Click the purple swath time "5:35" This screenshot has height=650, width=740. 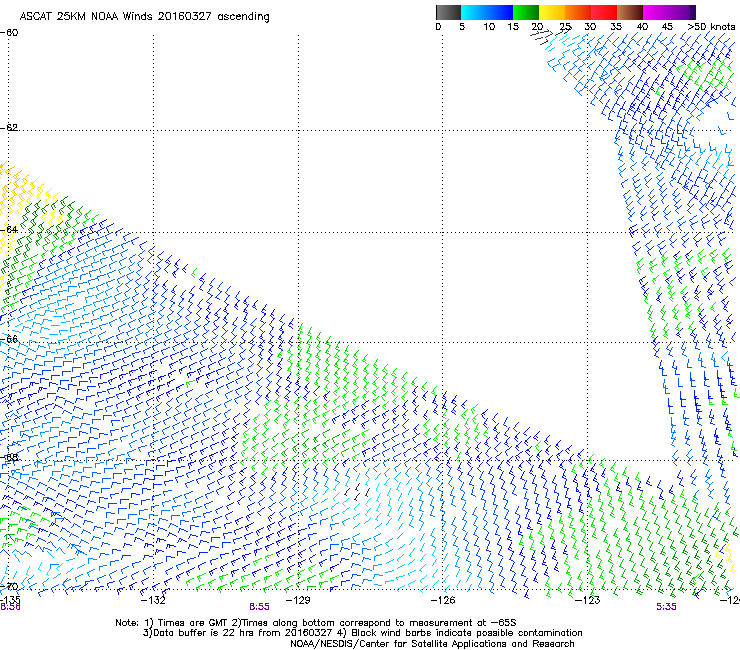click(666, 607)
